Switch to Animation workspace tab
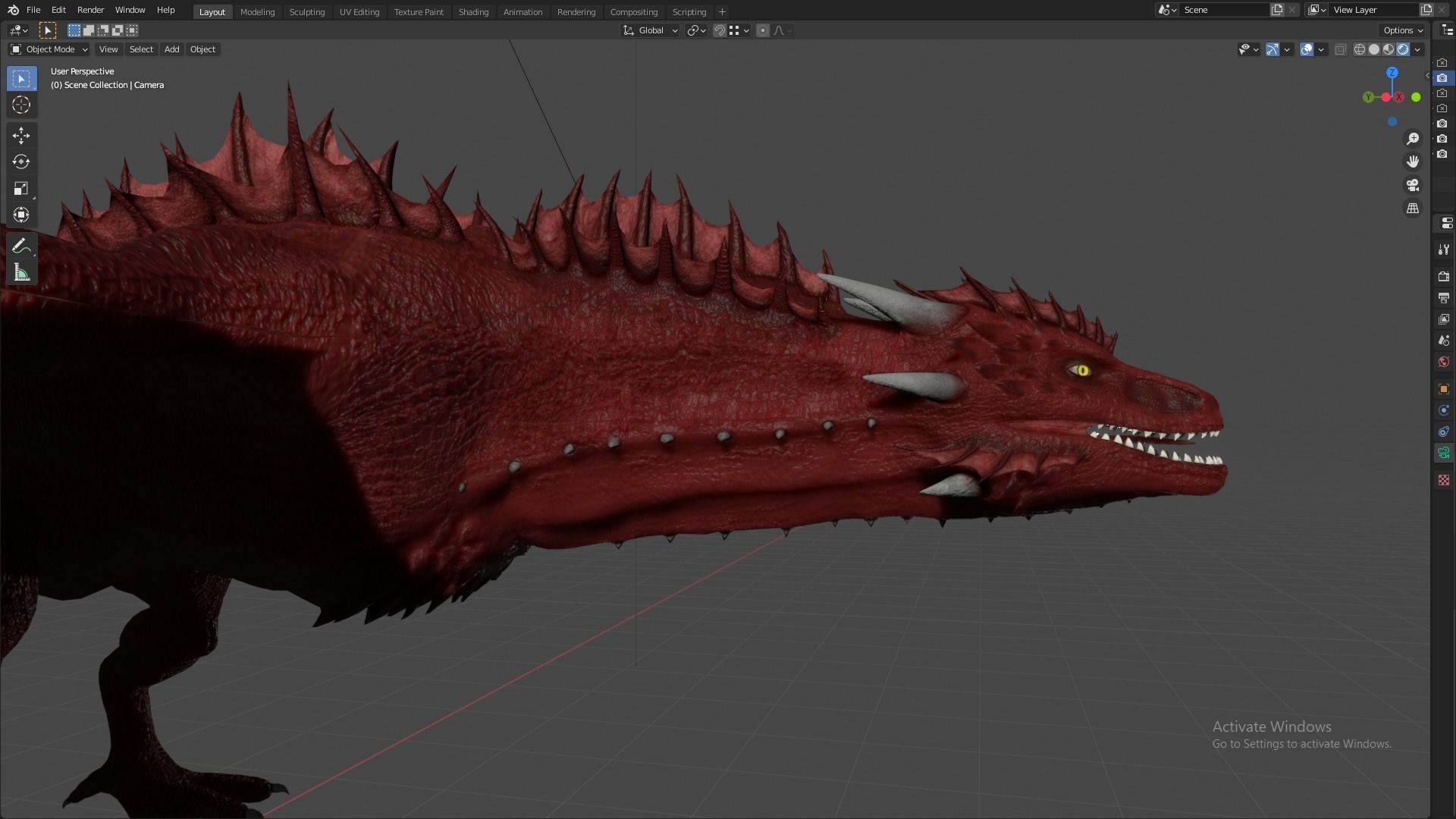 (522, 12)
